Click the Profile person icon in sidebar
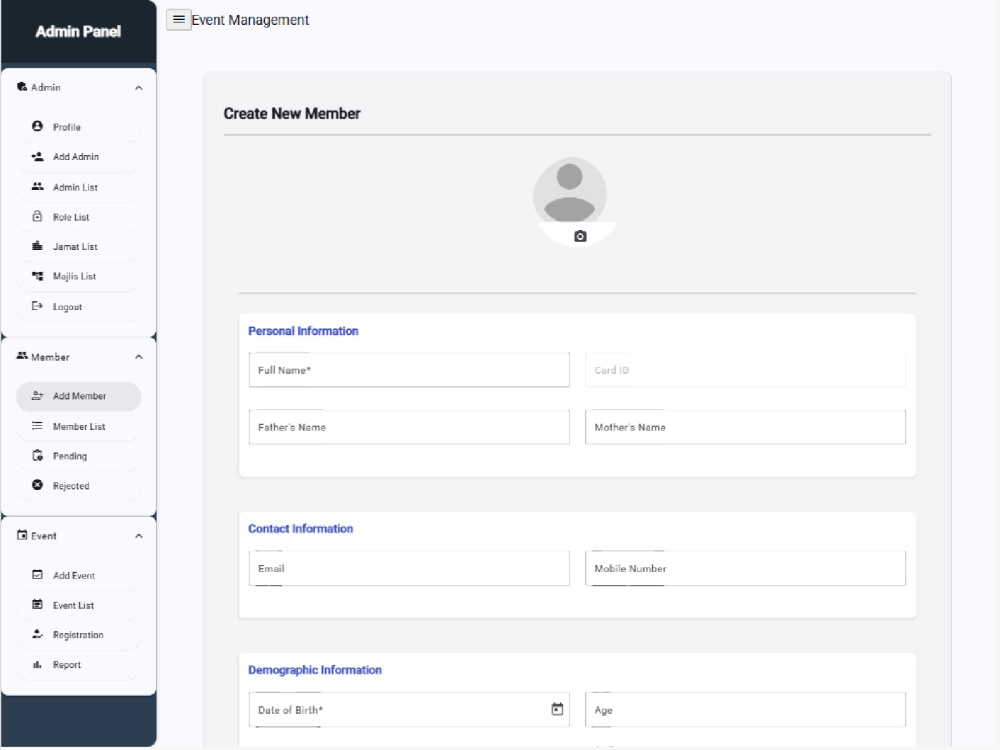The width and height of the screenshot is (1000, 750). 38,126
